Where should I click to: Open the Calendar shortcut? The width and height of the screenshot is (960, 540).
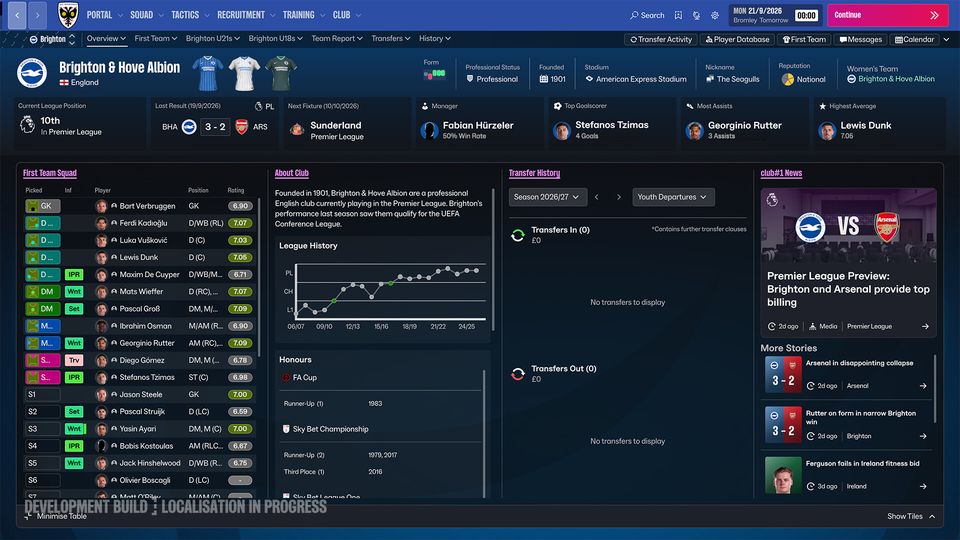pyautogui.click(x=915, y=40)
